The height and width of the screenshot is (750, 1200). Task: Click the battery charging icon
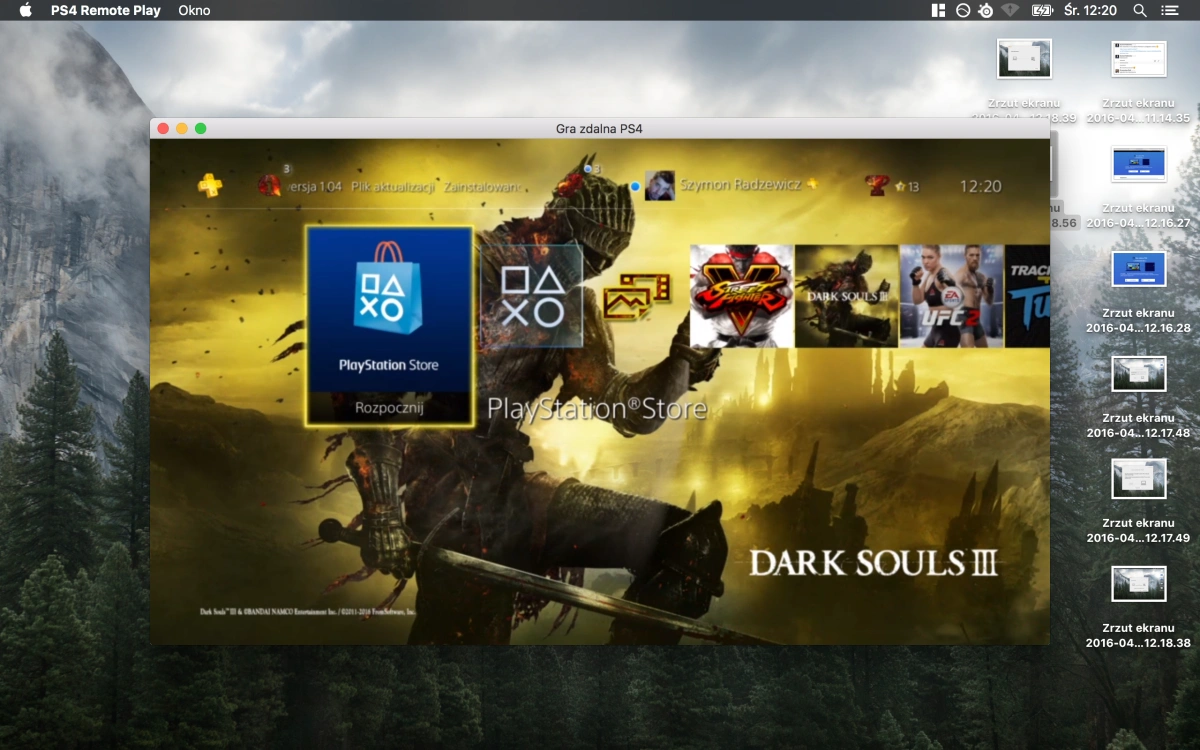coord(1042,10)
